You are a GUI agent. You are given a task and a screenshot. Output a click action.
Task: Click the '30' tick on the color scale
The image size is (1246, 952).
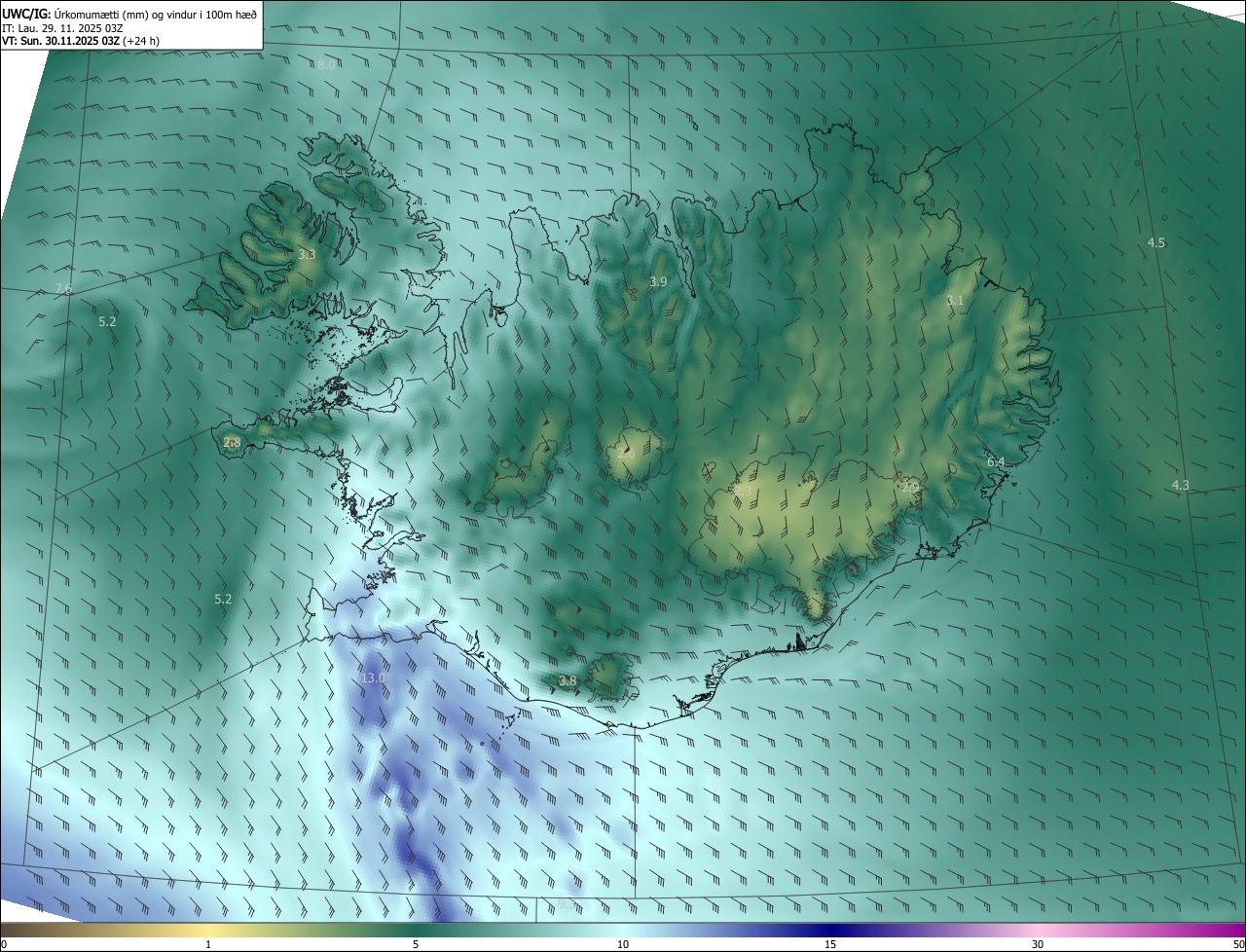coord(1038,944)
